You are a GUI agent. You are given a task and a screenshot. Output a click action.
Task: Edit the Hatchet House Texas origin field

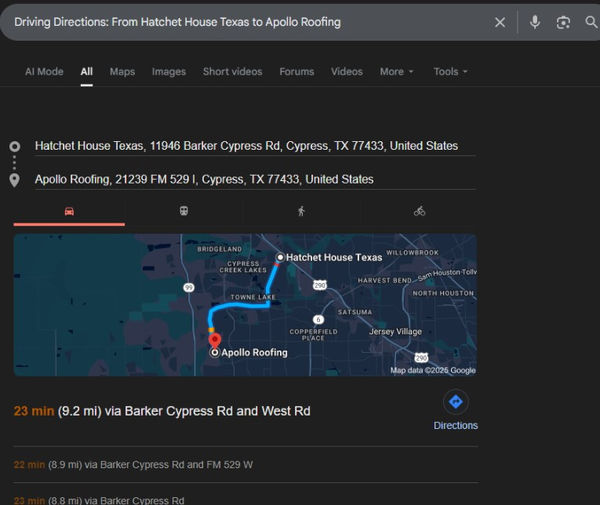[x=255, y=146]
